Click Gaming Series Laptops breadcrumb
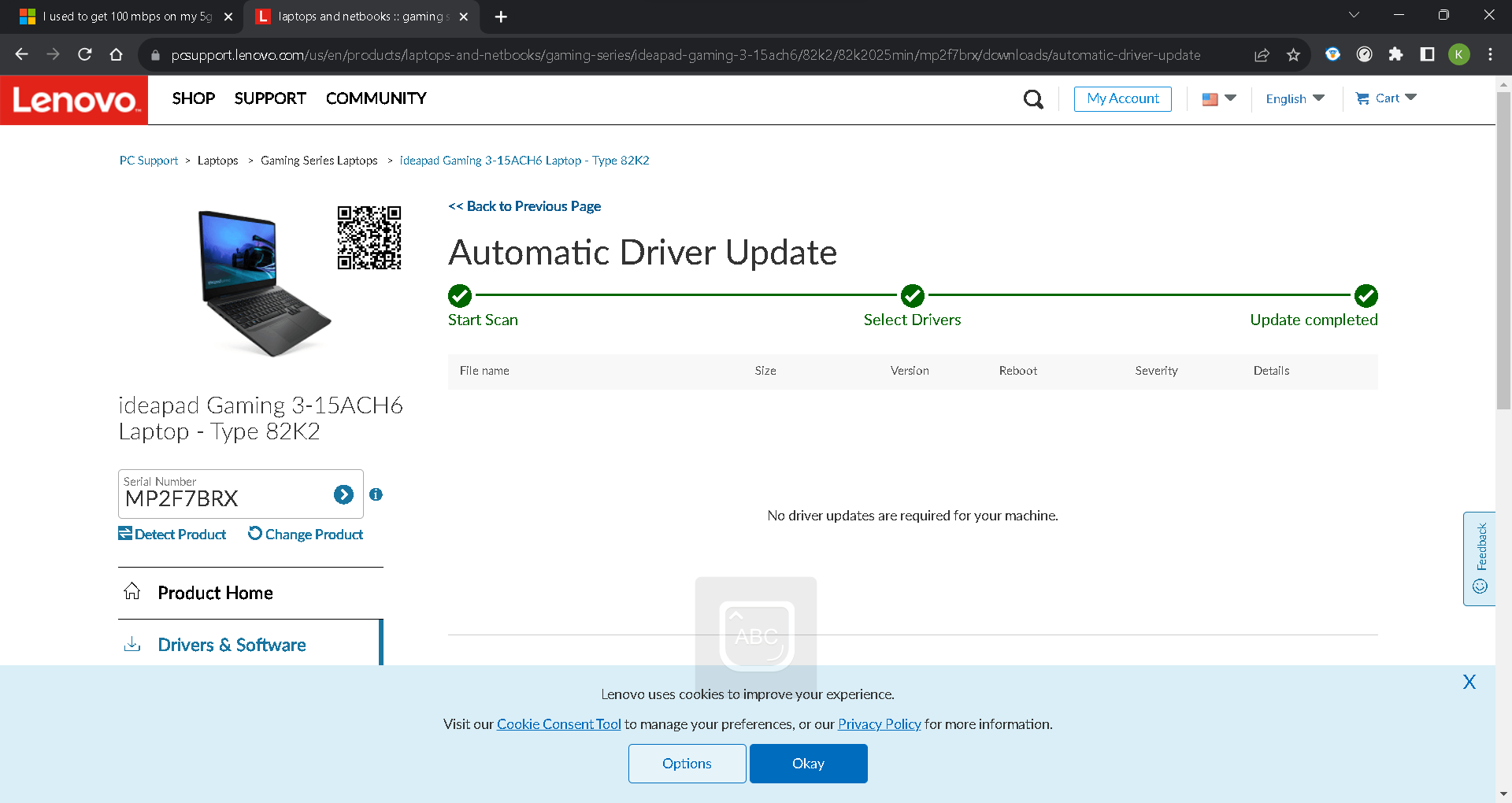1512x803 pixels. 319,161
